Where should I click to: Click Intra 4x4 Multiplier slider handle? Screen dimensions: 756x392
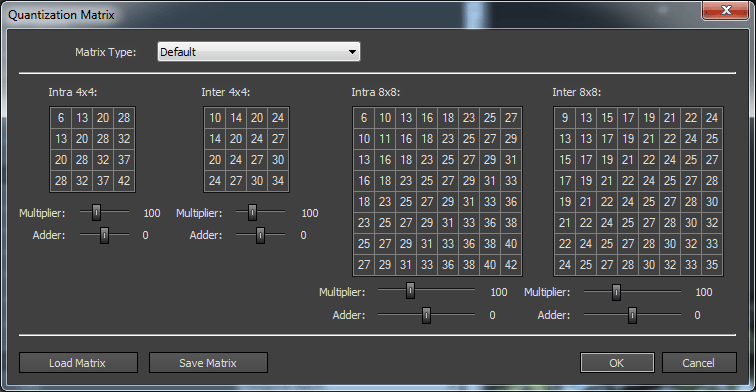[96, 212]
